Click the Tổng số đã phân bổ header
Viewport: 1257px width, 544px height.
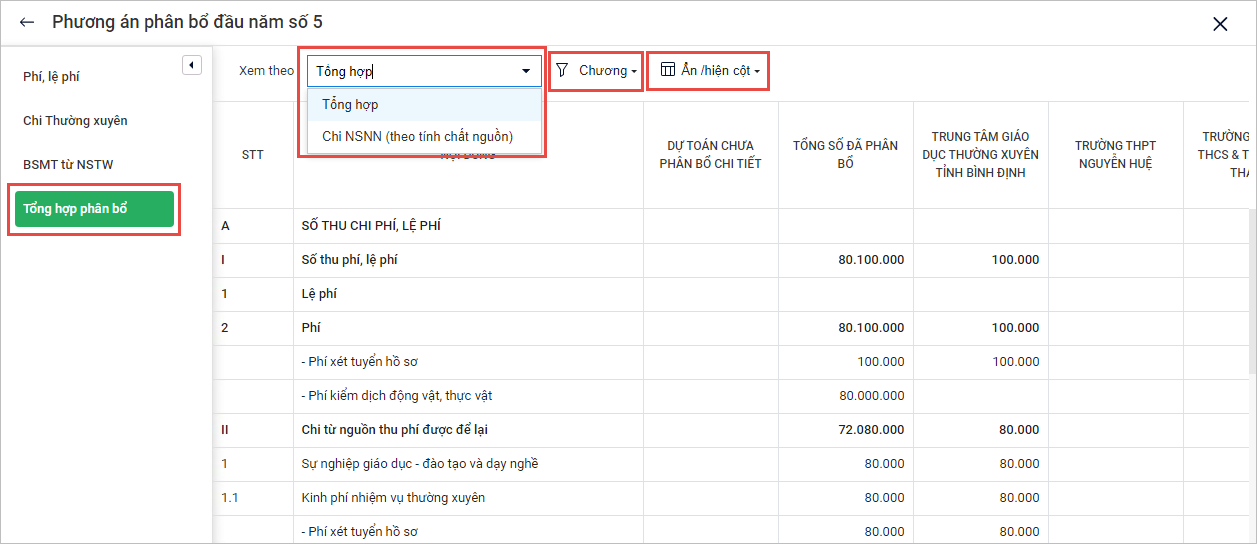(845, 154)
